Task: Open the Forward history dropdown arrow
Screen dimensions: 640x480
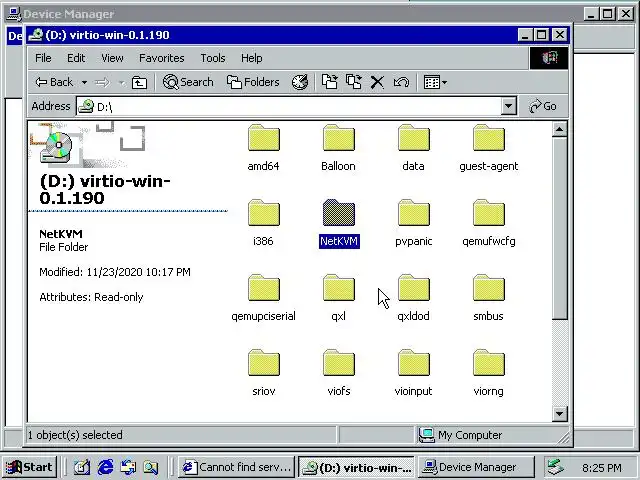Action: point(121,83)
